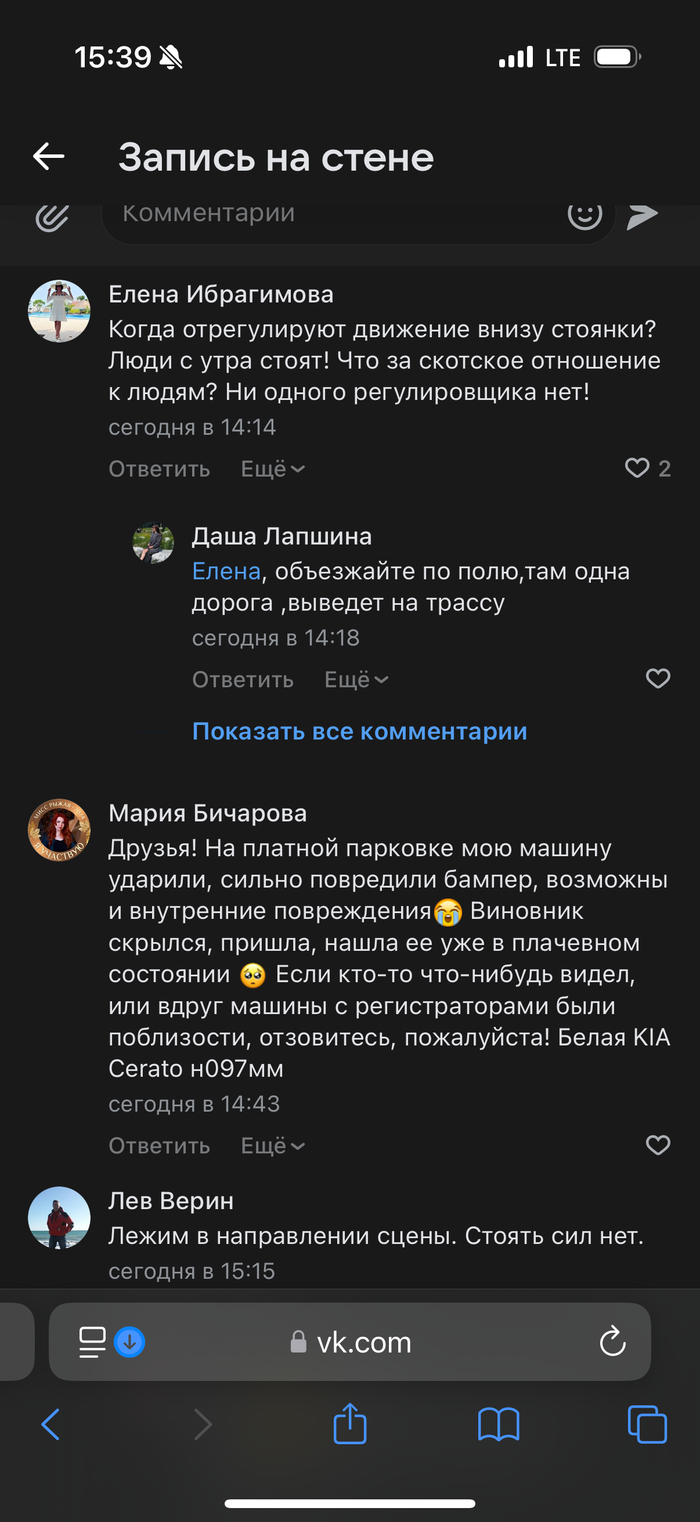The height and width of the screenshot is (1522, 700).
Task: Open the emoji smiley picker
Action: pos(584,214)
